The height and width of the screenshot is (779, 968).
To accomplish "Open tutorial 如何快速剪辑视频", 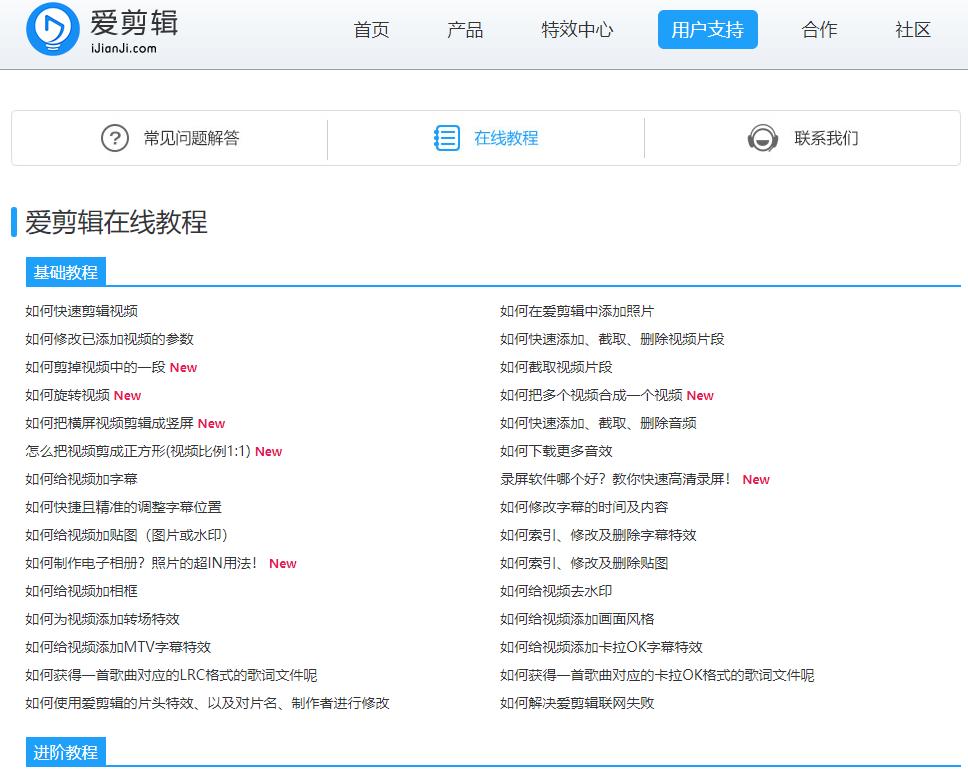I will pos(82,311).
